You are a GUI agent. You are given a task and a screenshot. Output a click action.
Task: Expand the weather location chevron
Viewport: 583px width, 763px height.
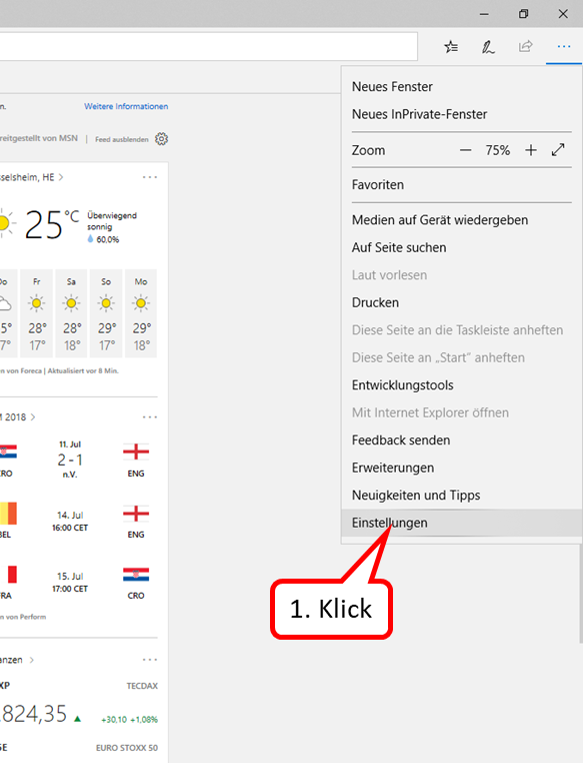click(x=61, y=177)
